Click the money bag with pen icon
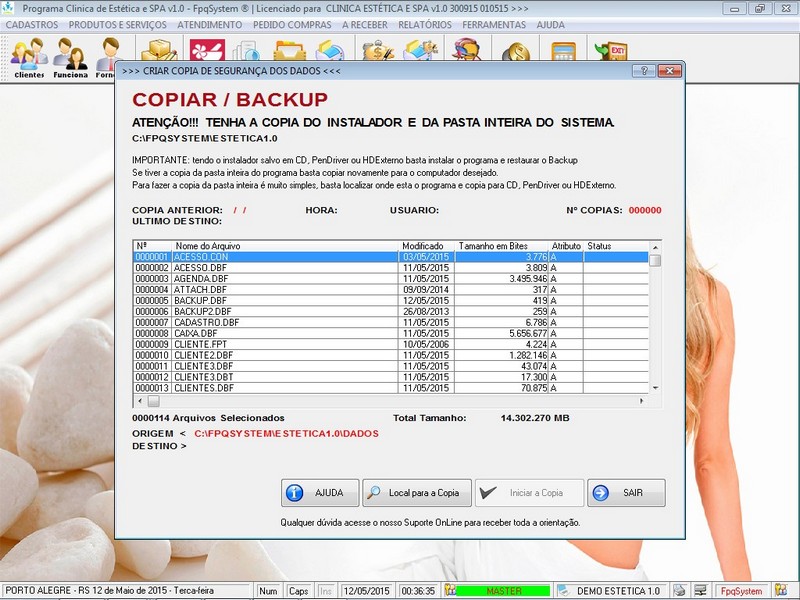 (x=378, y=50)
